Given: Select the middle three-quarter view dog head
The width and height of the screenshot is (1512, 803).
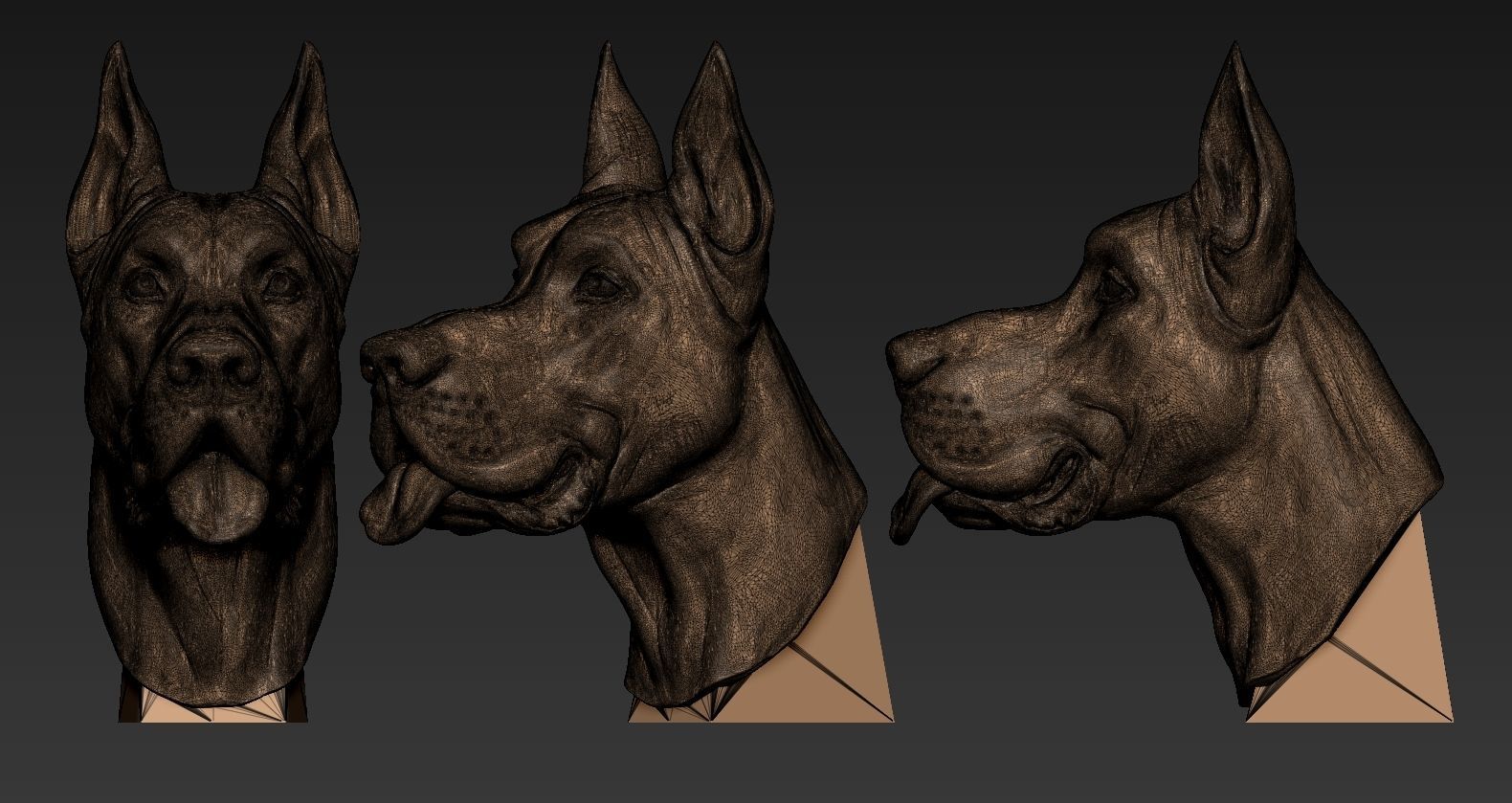Looking at the screenshot, I should (x=627, y=383).
